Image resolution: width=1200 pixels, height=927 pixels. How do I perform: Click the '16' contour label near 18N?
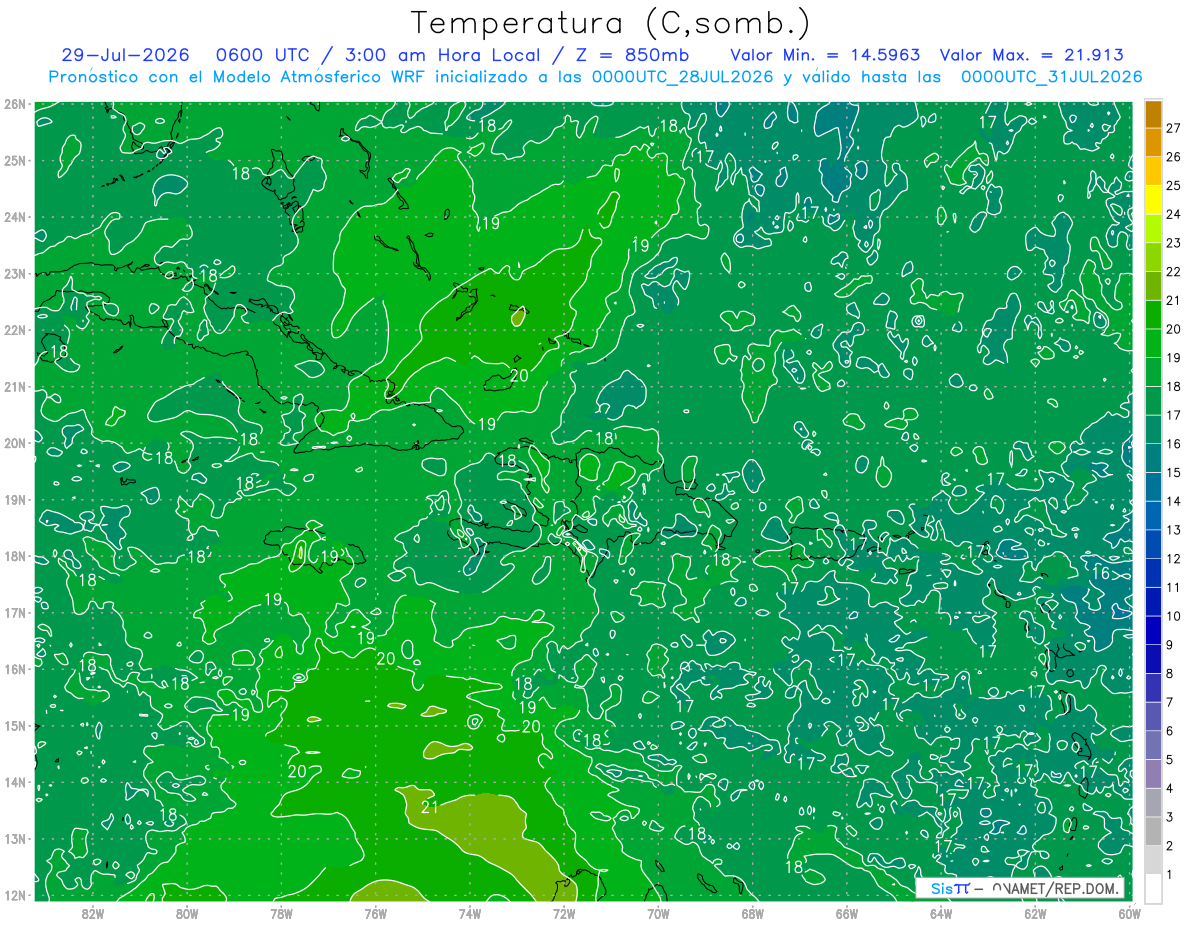pyautogui.click(x=1101, y=574)
